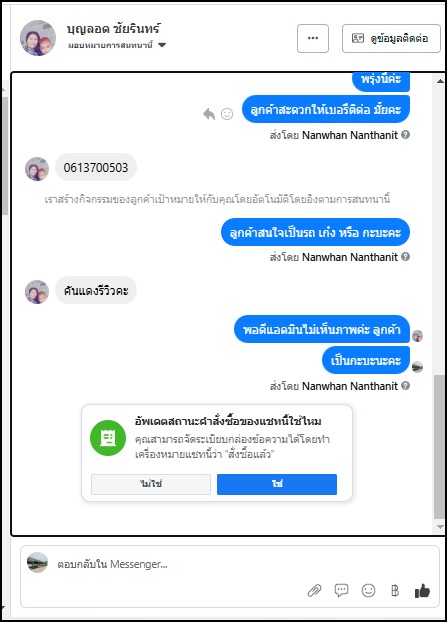Click the customer's profile picture in the header
The height and width of the screenshot is (622, 447).
click(38, 38)
